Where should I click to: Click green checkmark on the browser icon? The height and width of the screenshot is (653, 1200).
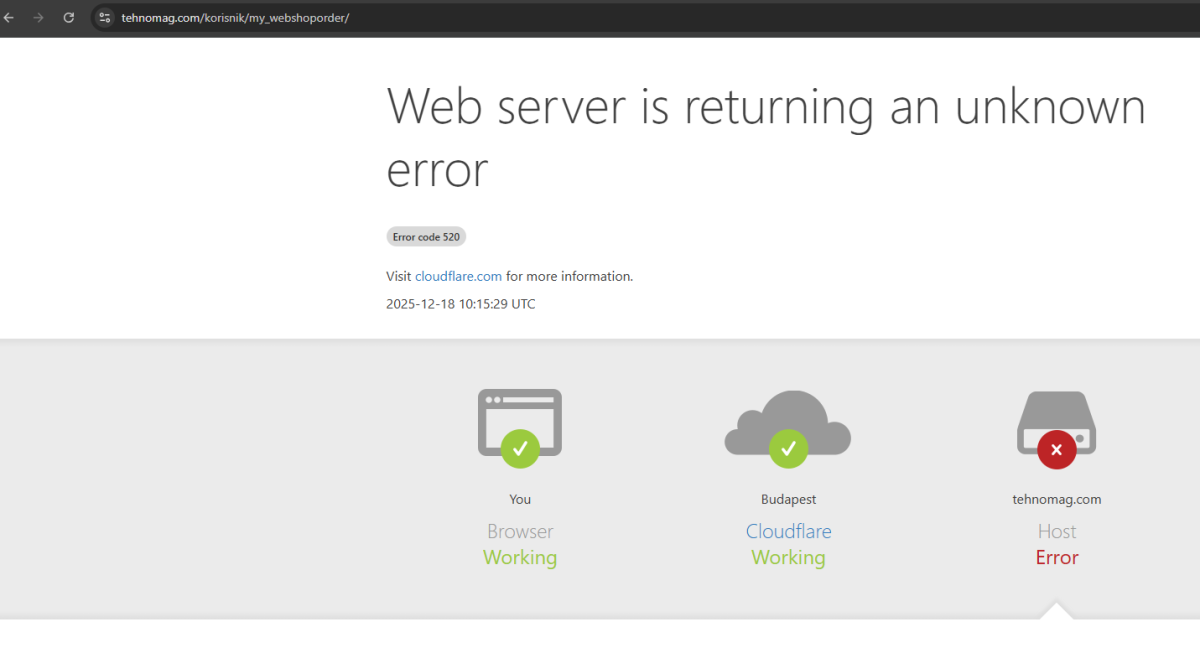[519, 448]
